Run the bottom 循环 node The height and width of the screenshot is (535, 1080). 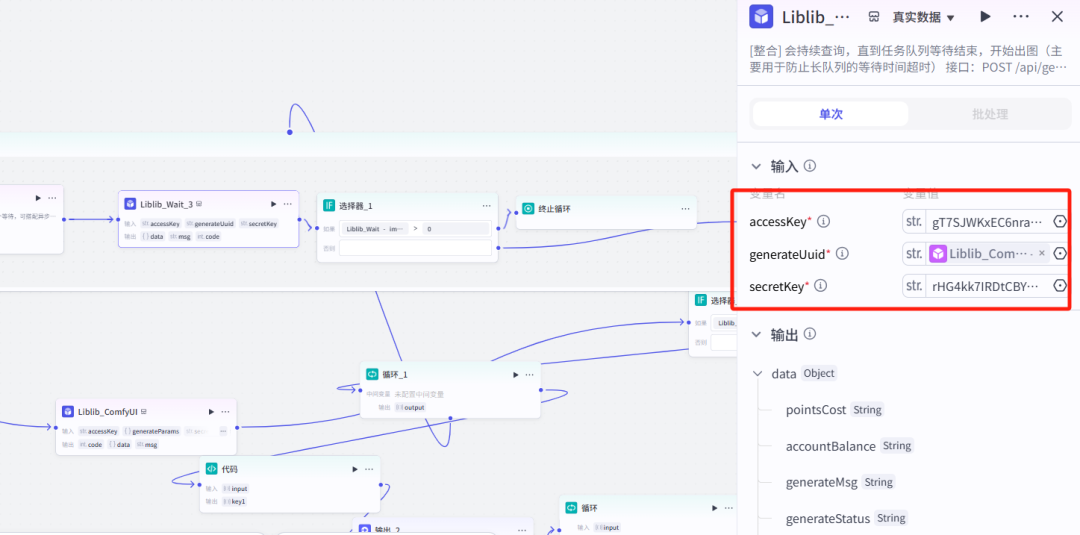[714, 507]
